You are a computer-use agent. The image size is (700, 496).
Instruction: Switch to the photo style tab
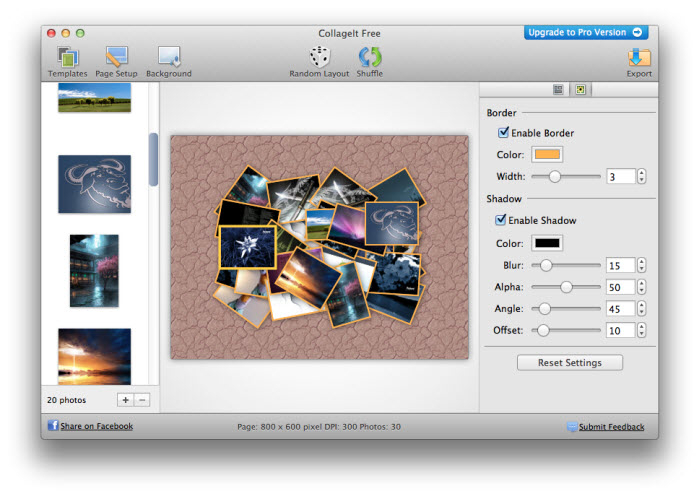(x=580, y=90)
